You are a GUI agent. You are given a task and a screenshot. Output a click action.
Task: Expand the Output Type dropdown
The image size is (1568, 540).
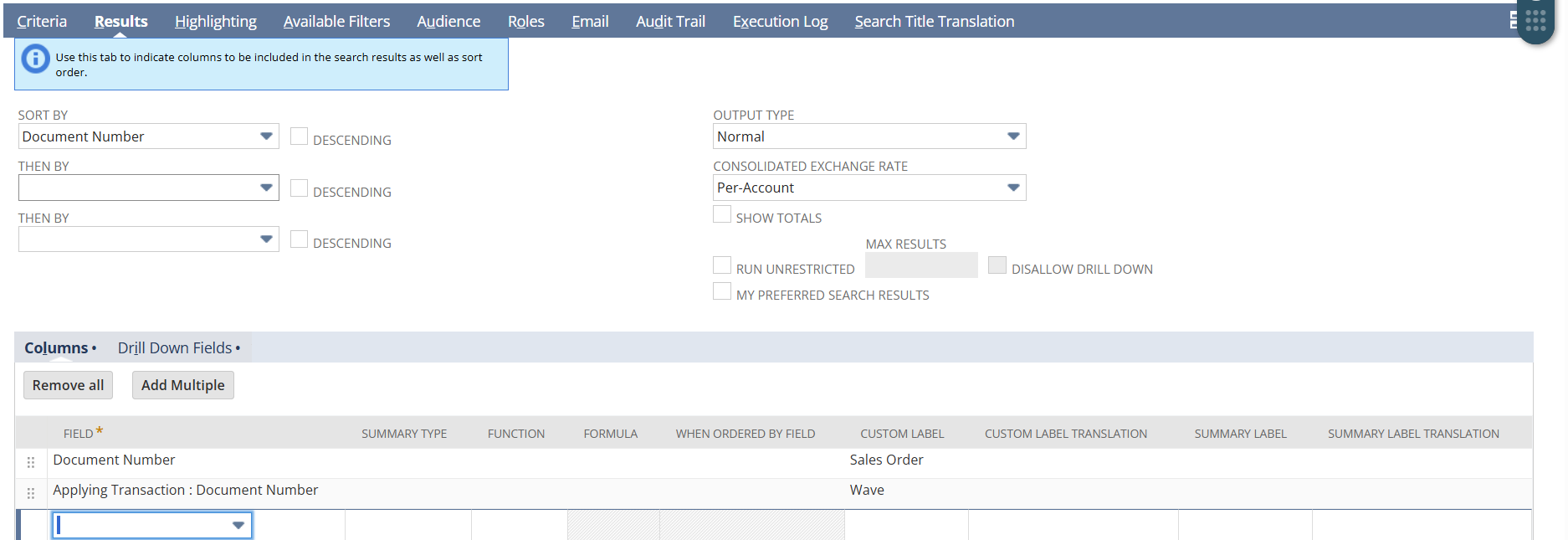[x=869, y=136]
